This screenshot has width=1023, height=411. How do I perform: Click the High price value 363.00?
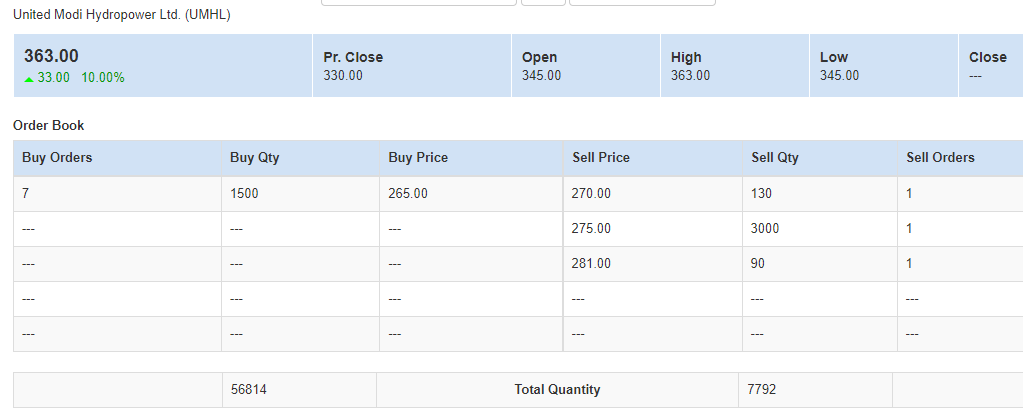pyautogui.click(x=690, y=76)
